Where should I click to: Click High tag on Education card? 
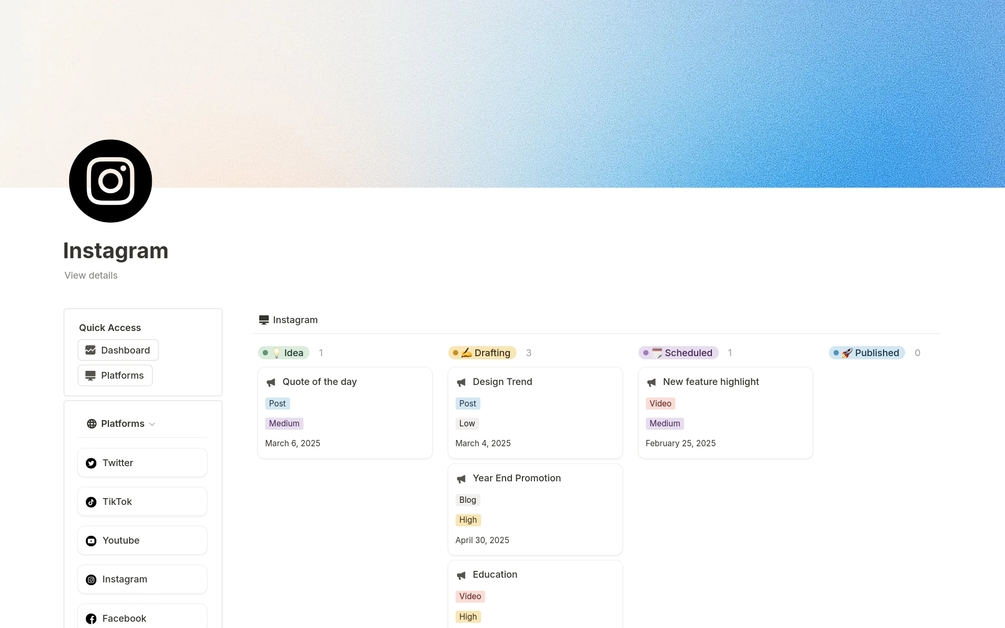pos(468,616)
